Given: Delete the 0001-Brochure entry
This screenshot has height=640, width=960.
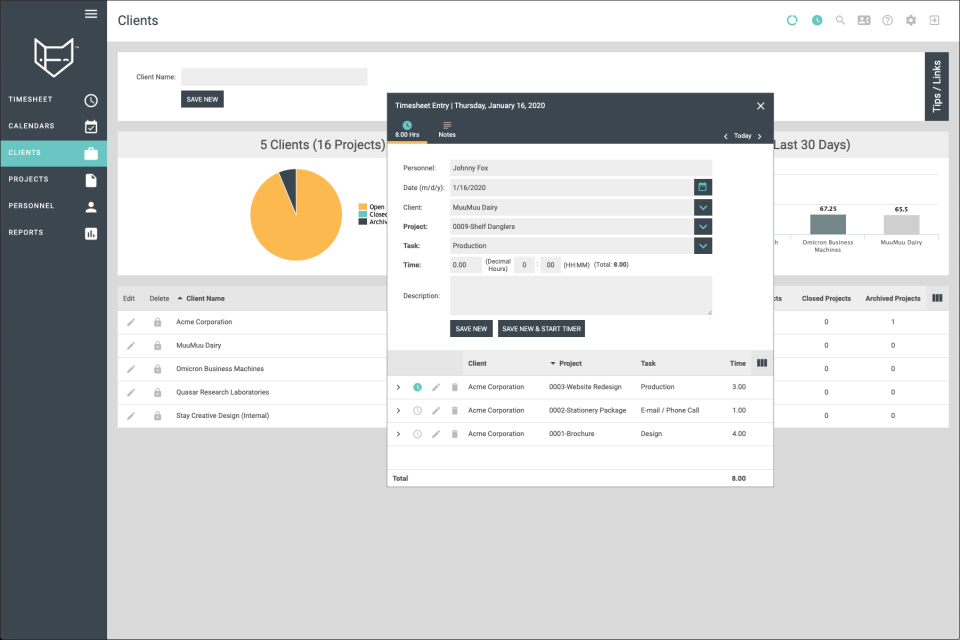Looking at the screenshot, I should (x=454, y=434).
